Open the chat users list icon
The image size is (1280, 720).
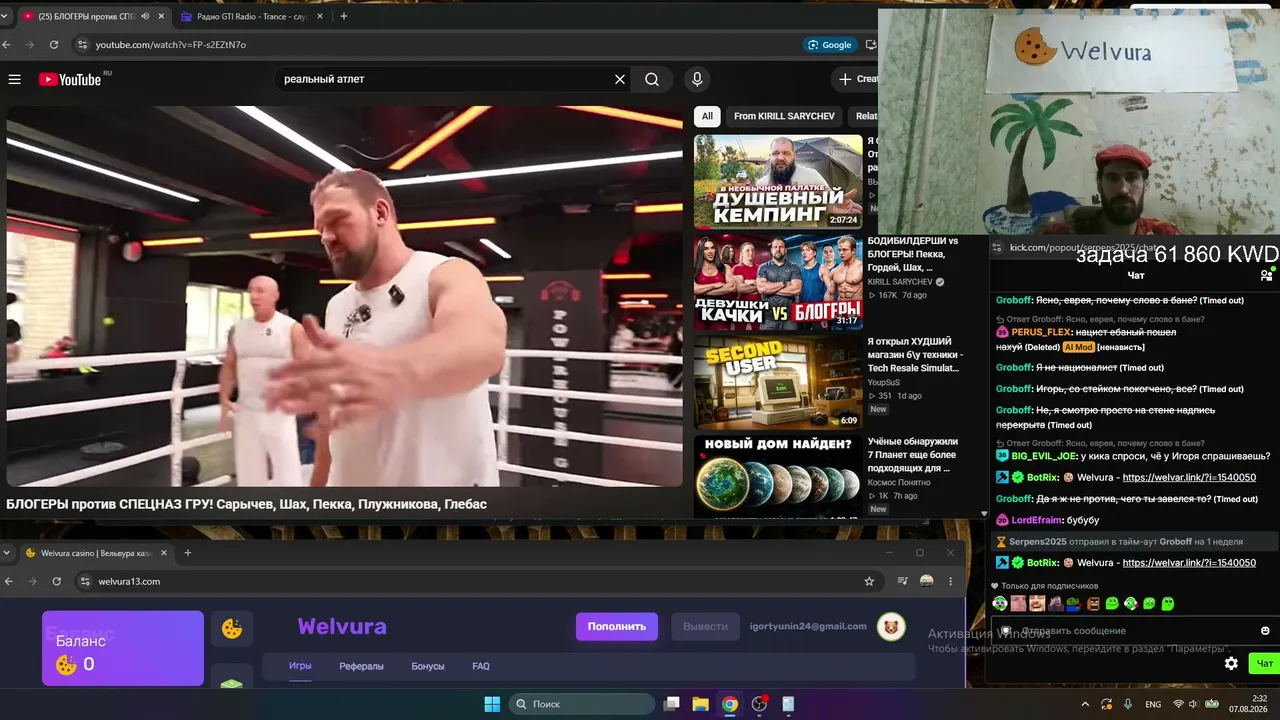[1267, 275]
